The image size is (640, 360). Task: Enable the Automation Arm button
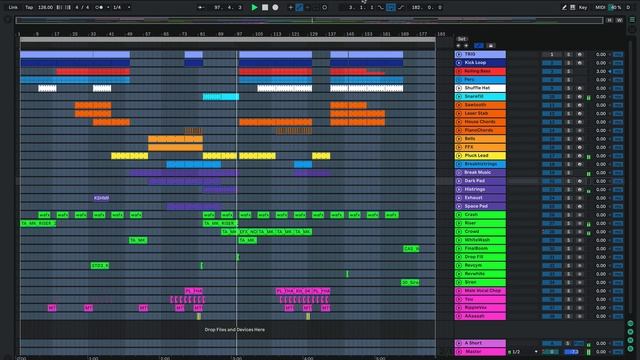click(x=299, y=7)
